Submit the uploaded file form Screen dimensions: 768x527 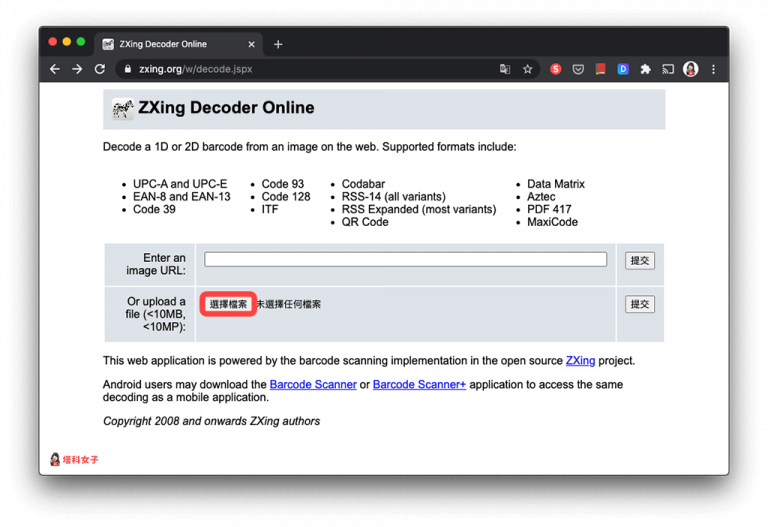point(640,304)
